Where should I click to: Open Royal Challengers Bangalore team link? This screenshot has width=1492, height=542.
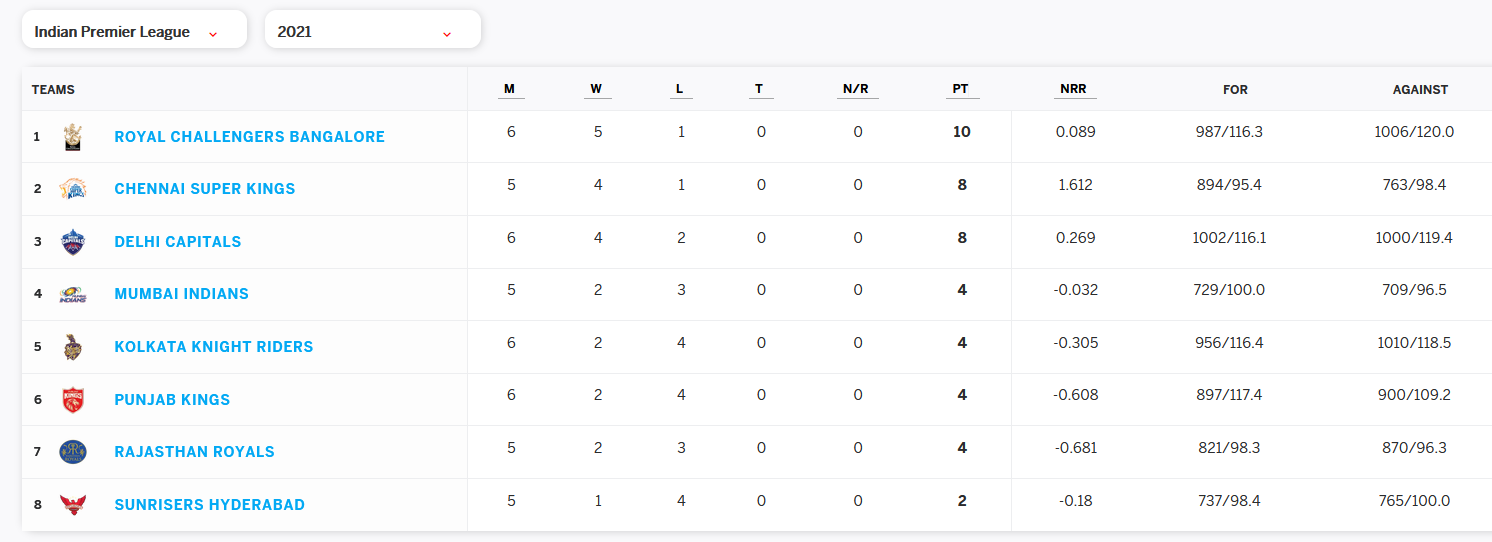pyautogui.click(x=249, y=137)
